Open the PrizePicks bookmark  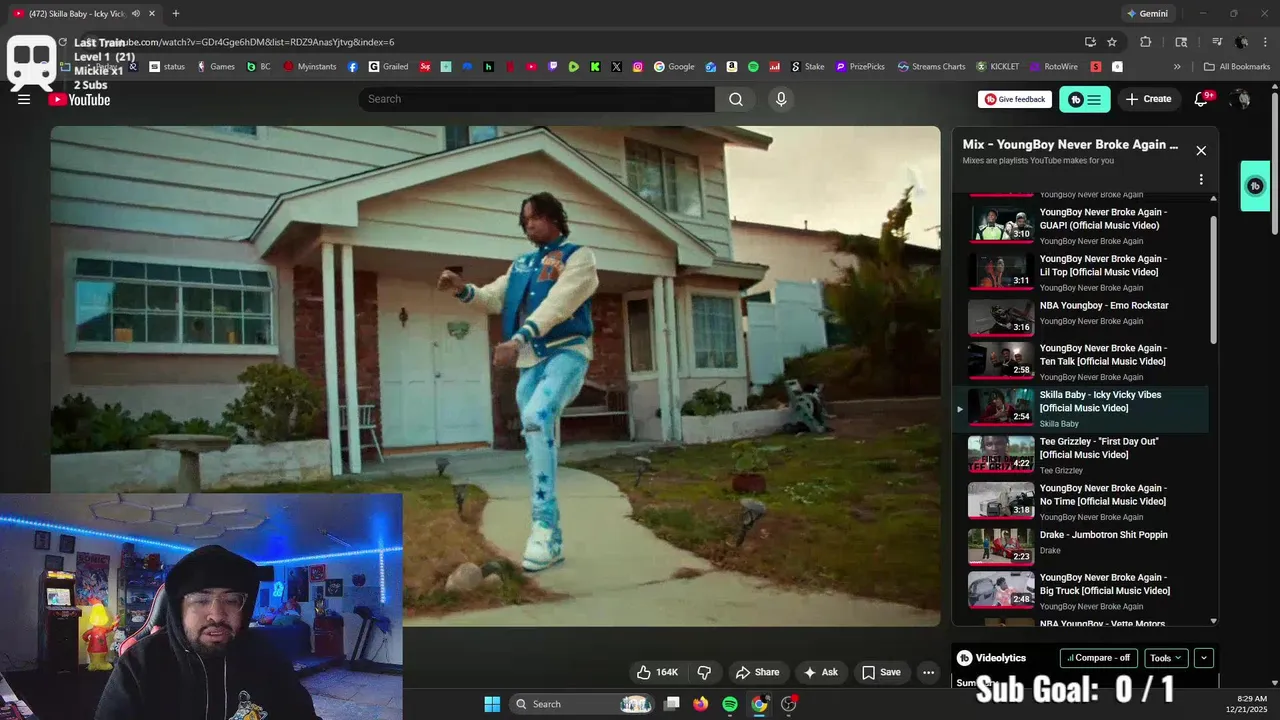pyautogui.click(x=860, y=67)
